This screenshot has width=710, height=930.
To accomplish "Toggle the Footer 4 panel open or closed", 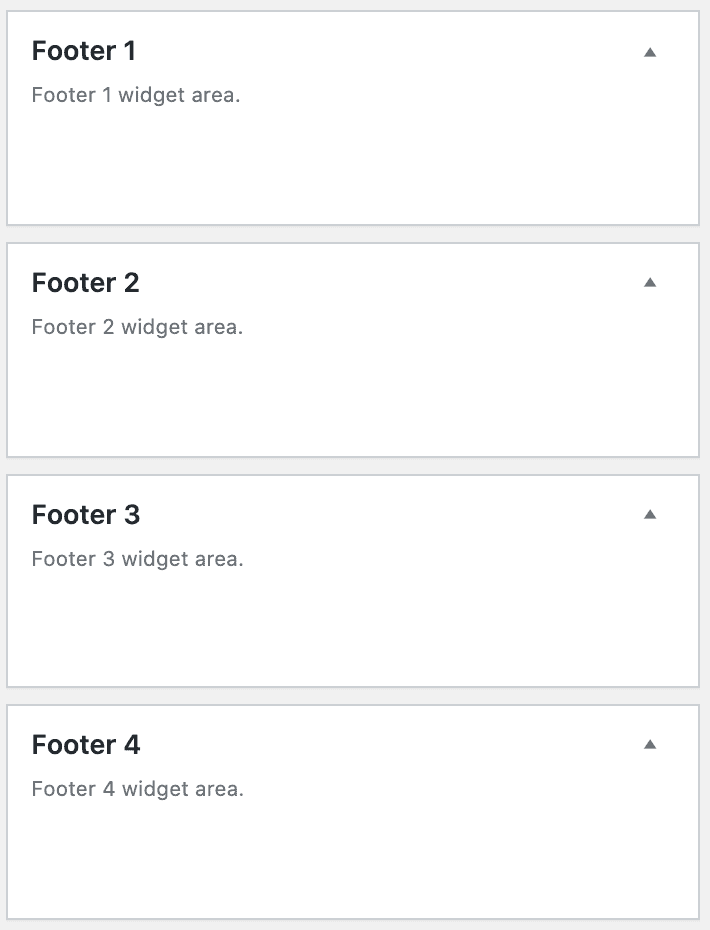I will 650,744.
